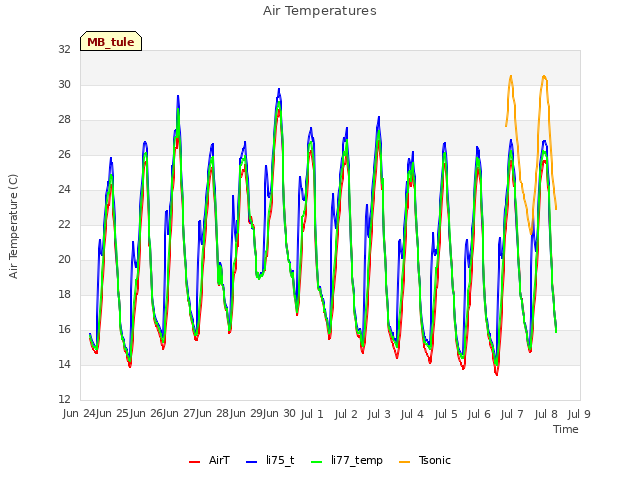Click the 20 y-axis tick label
Screen dimensions: 640x480
(x=64, y=260)
